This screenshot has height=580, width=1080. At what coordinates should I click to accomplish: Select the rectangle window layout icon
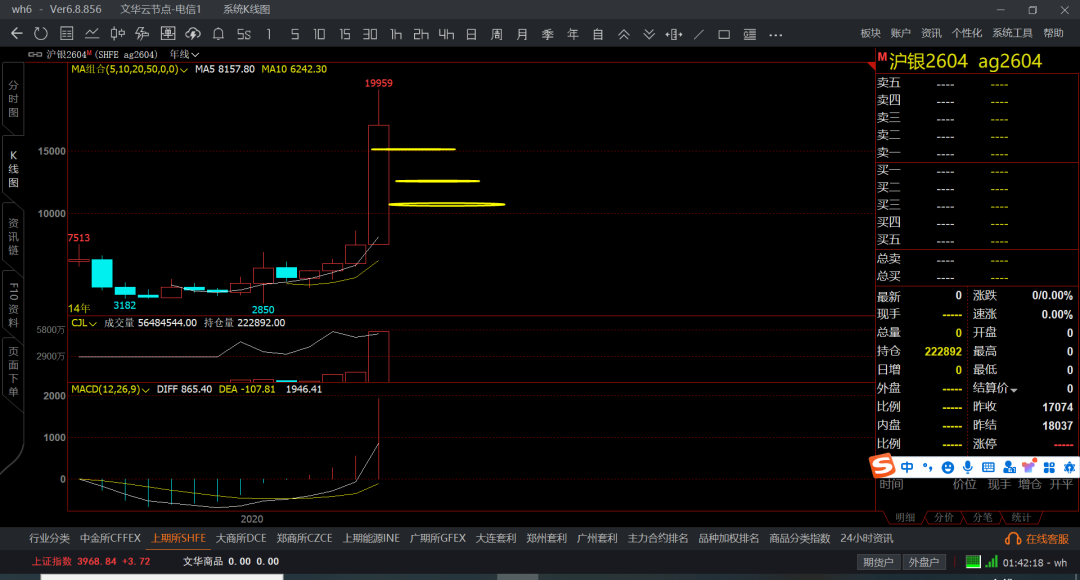click(724, 34)
